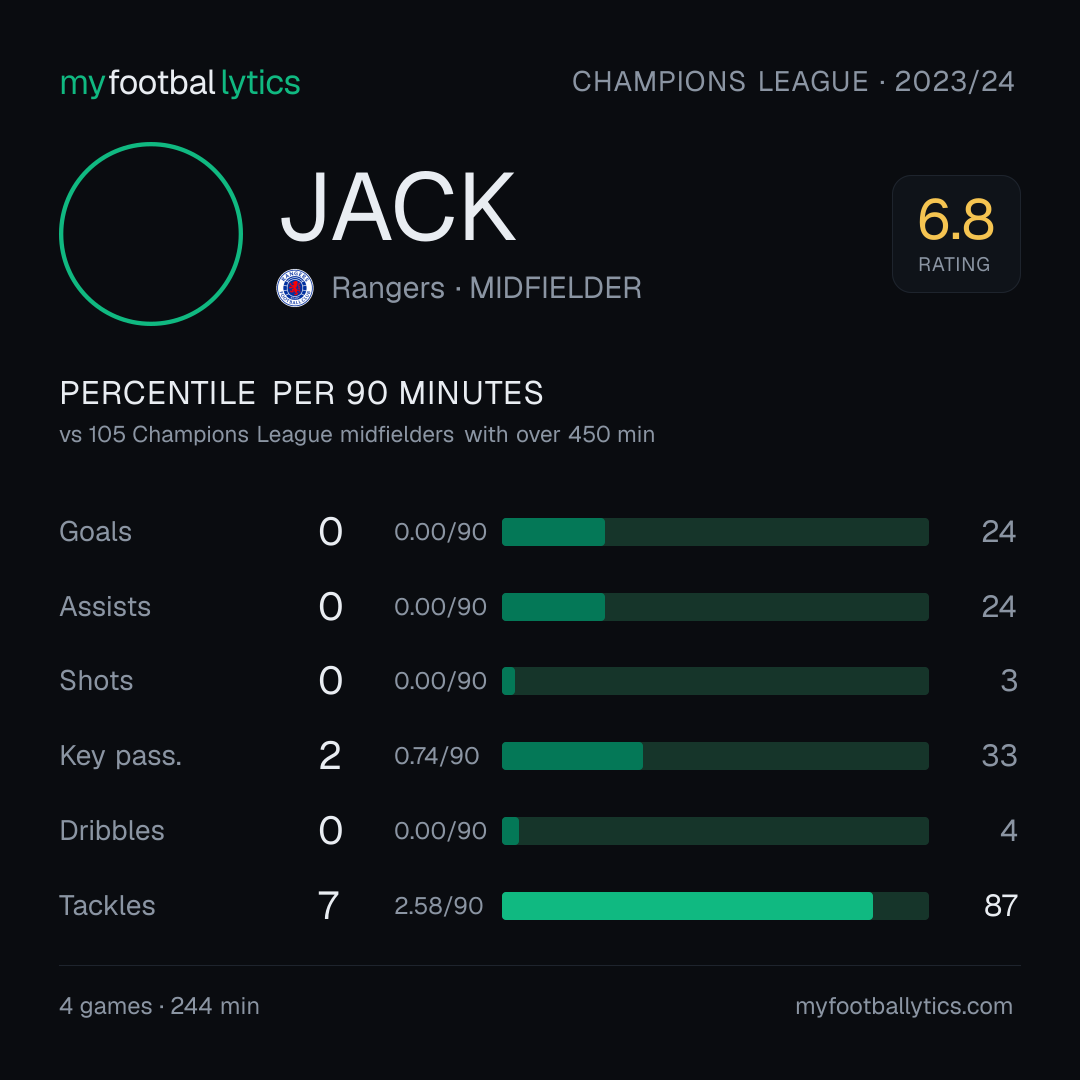This screenshot has height=1080, width=1080.
Task: Click the empty player photo circle
Action: point(151,233)
